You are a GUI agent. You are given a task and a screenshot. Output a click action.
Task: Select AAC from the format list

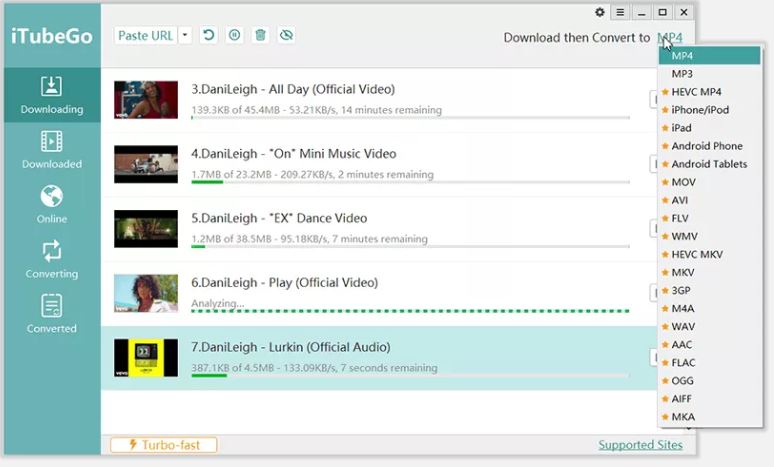point(709,345)
